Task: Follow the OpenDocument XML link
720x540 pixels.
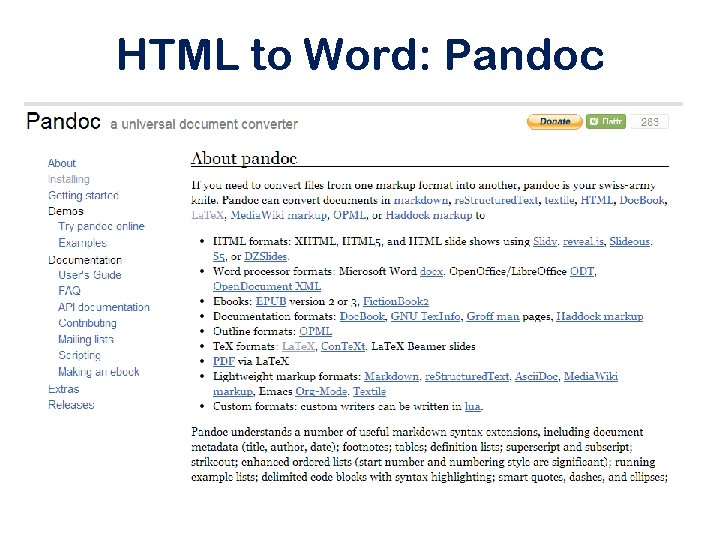Action: [267, 287]
